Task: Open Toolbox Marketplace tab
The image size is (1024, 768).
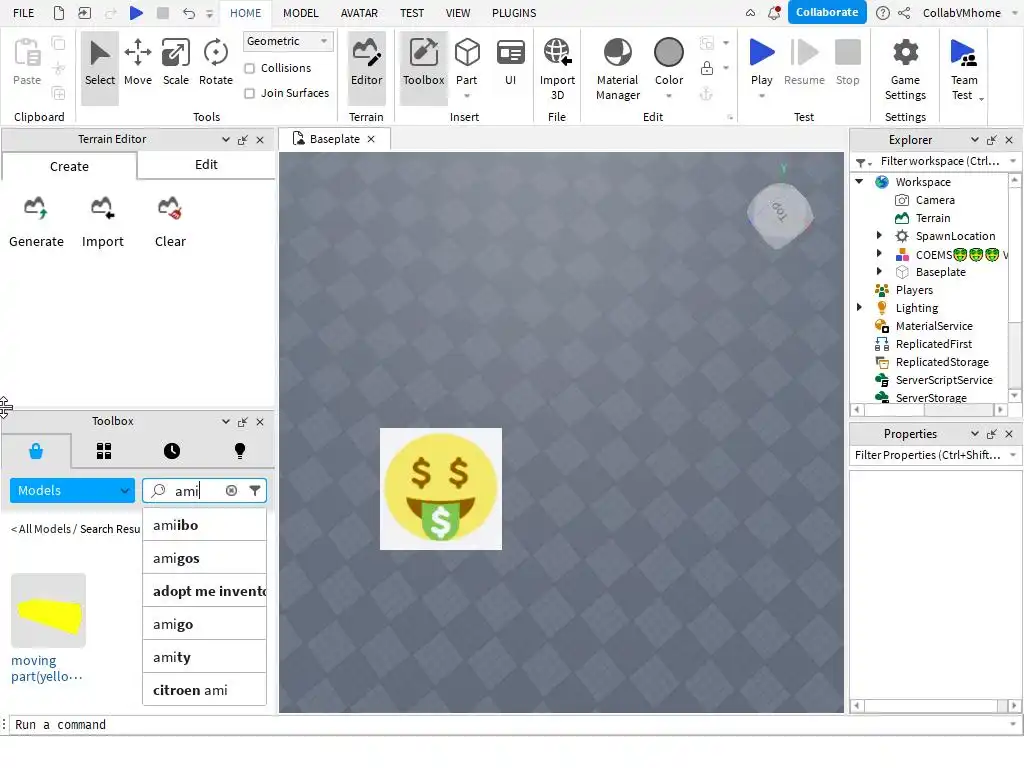Action: click(36, 451)
